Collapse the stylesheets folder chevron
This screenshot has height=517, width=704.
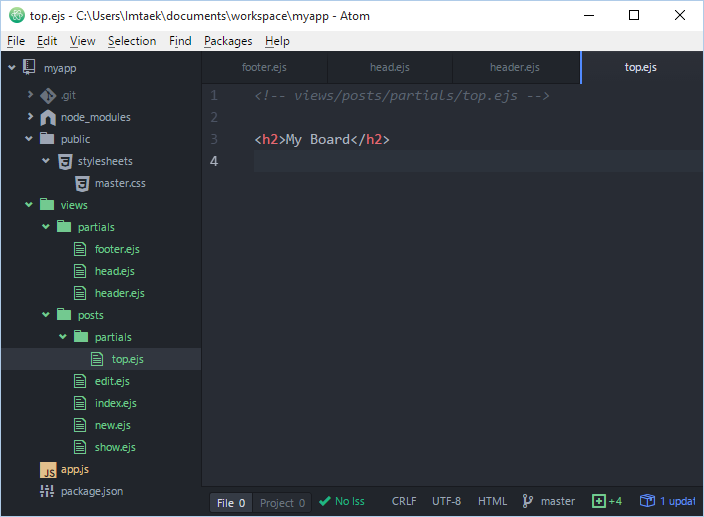click(x=46, y=160)
